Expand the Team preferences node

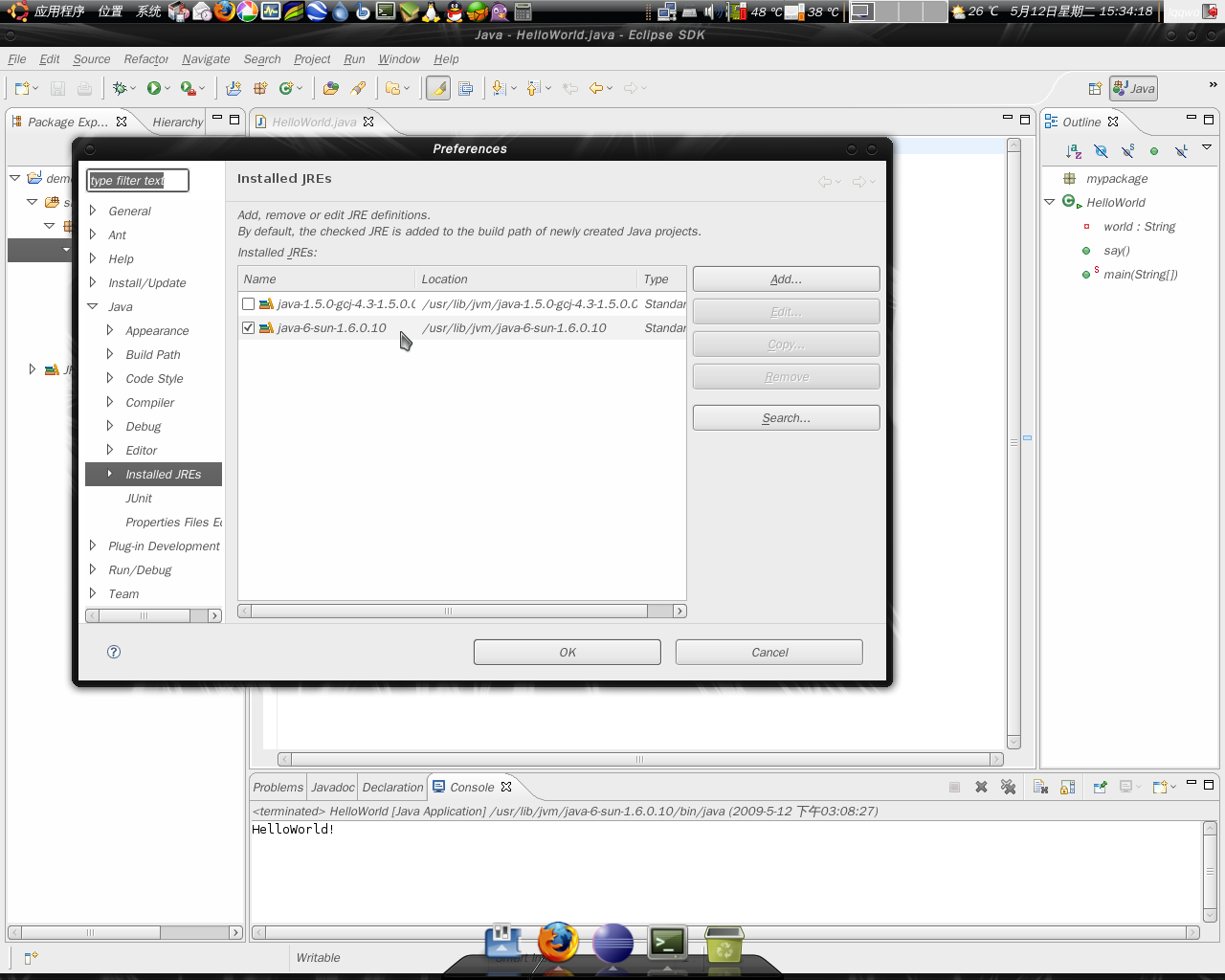coord(93,593)
